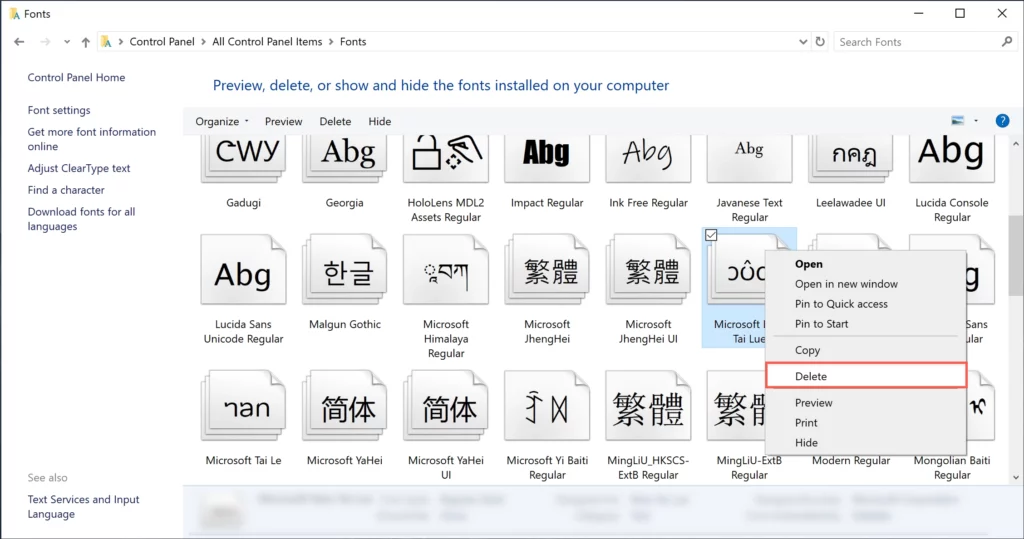Select the Microsoft JhengHei font icon

tap(547, 270)
